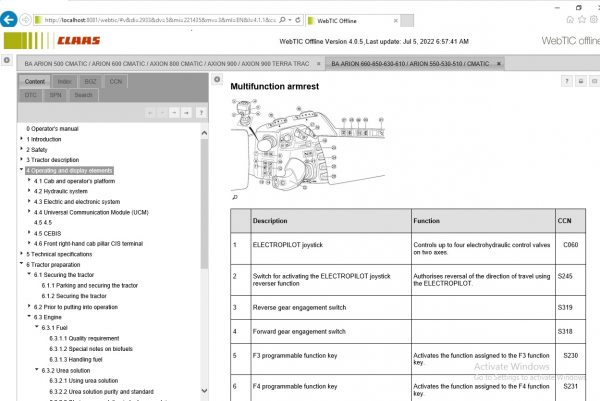The image size is (600, 401).
Task: Collapse navigation pane using icon beside Multifunction armrest
Action: coord(217,79)
